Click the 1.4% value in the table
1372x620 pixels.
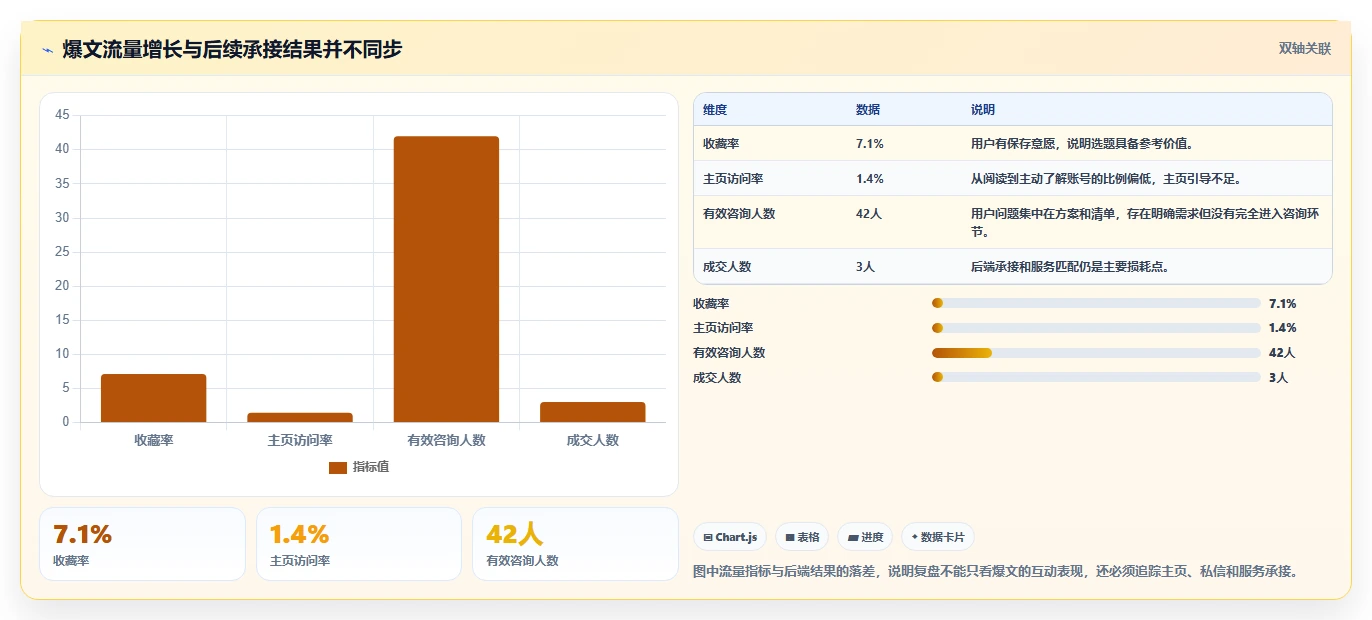click(870, 179)
